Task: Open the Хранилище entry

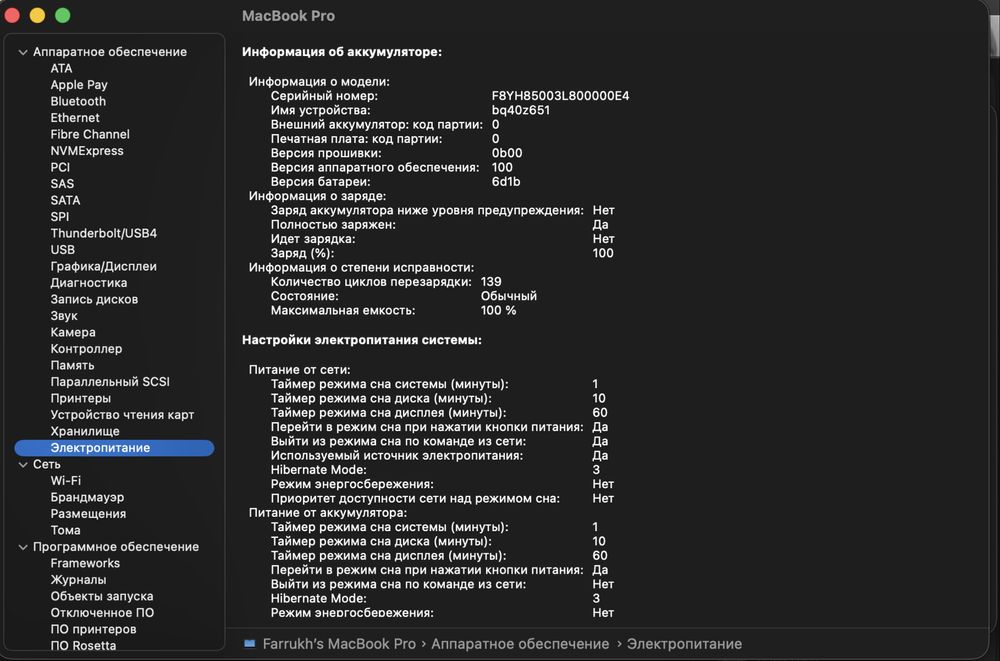Action: pyautogui.click(x=85, y=431)
